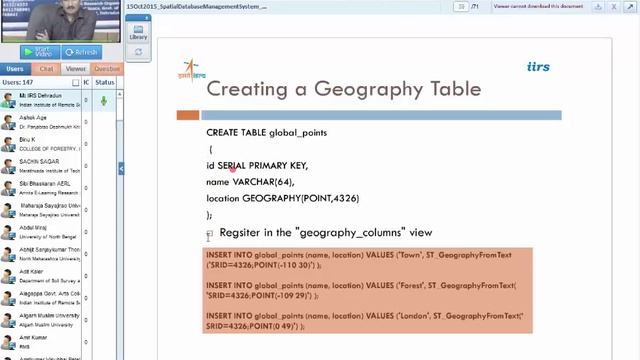The image size is (640, 360).
Task: Select user Ashok Age
Action: (41, 122)
